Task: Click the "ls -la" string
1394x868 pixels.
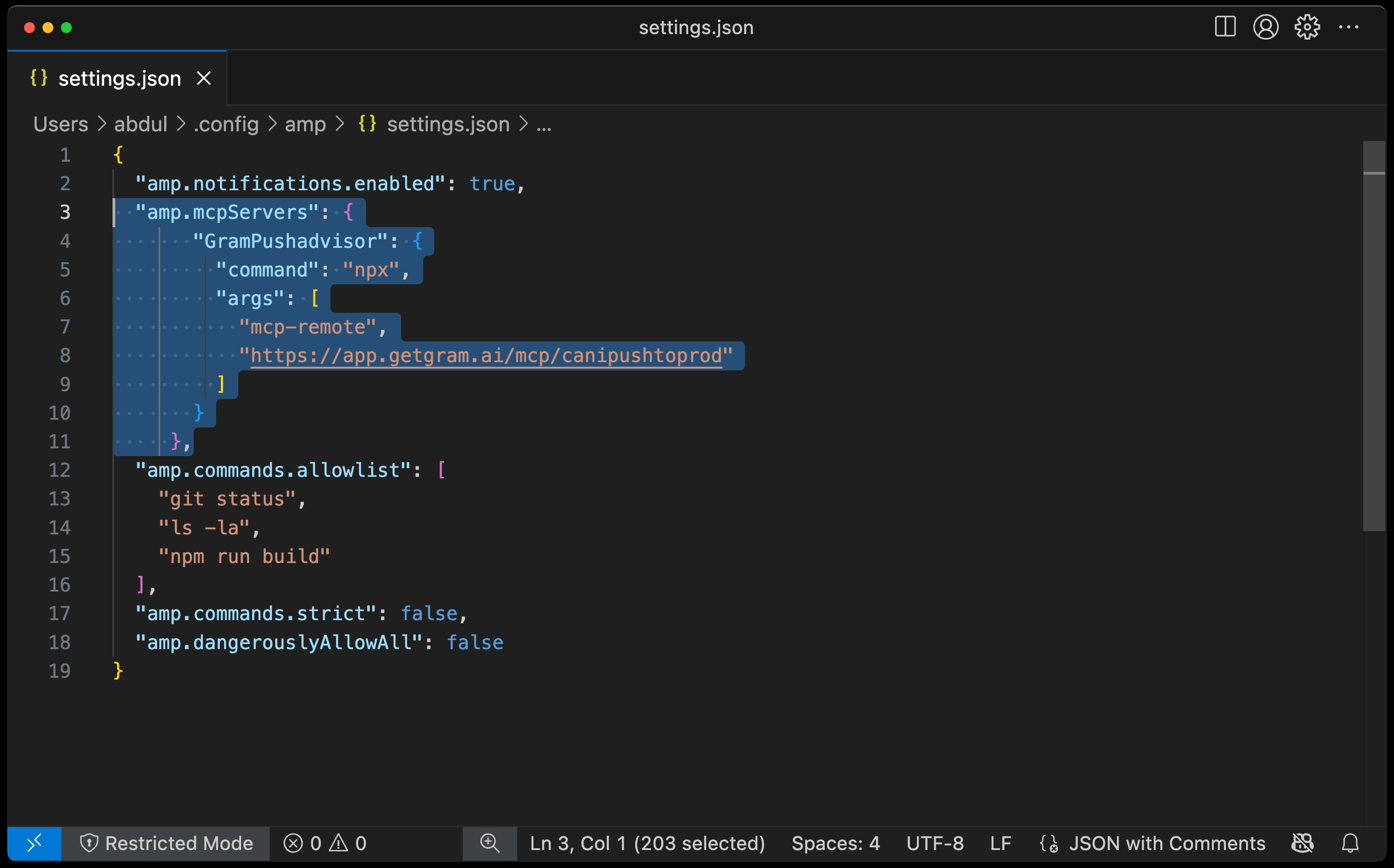Action: [x=204, y=528]
